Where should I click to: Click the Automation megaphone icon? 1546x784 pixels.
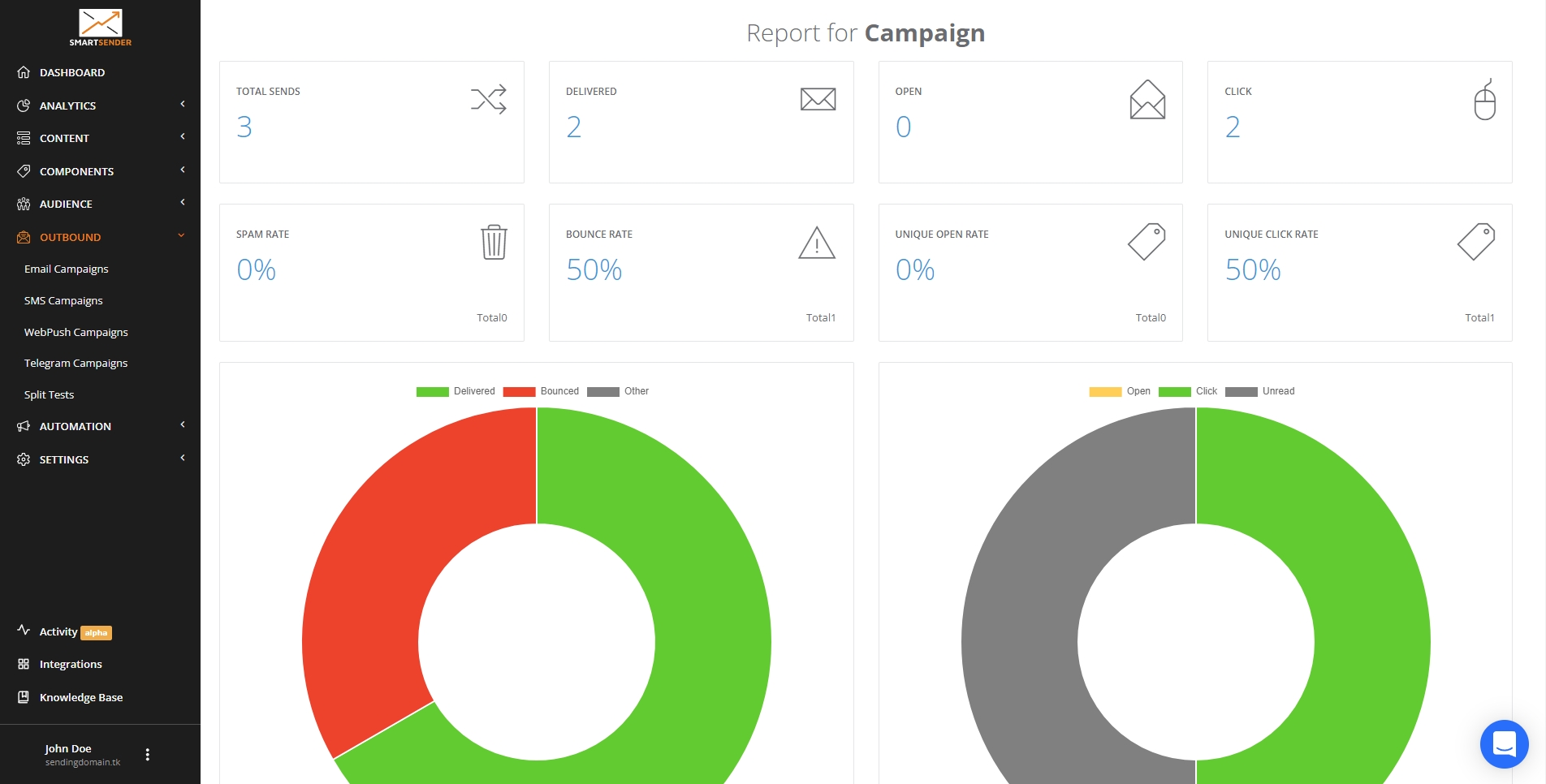tap(24, 426)
